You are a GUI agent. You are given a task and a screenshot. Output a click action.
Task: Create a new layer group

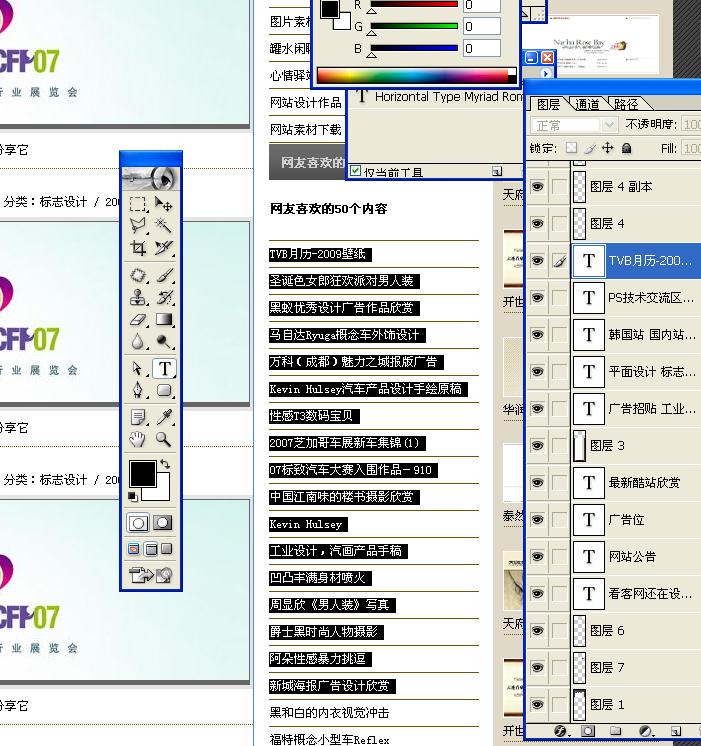coord(616,730)
